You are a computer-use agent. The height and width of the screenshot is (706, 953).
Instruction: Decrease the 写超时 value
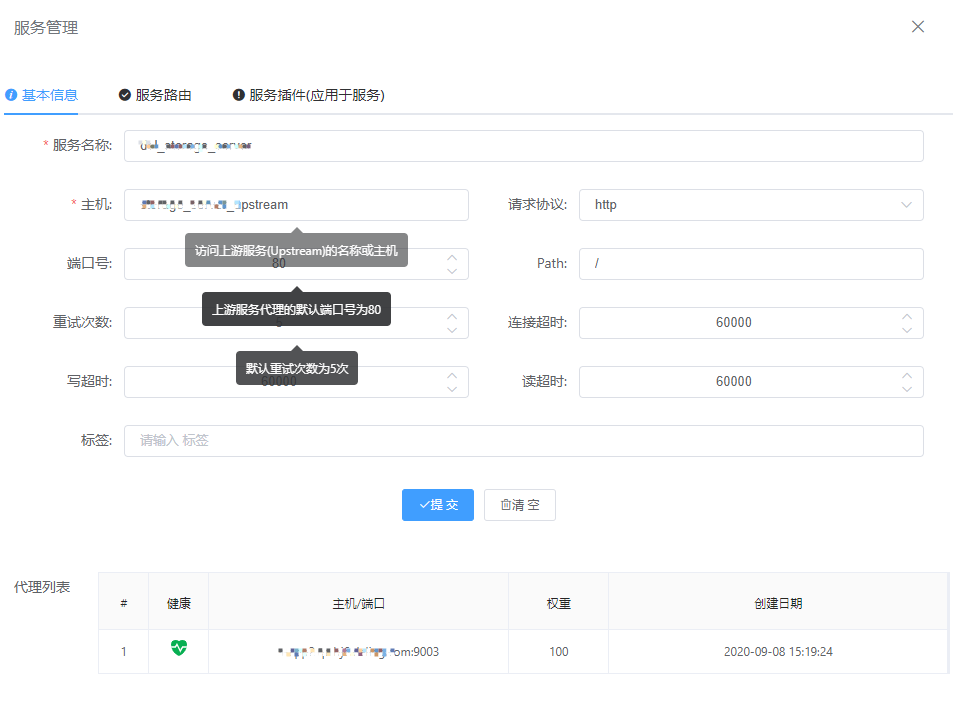click(452, 389)
